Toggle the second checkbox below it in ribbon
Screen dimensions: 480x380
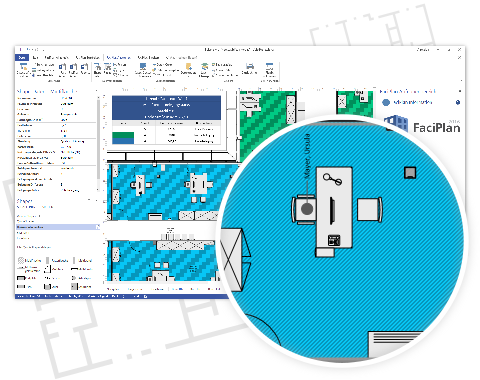(x=214, y=70)
